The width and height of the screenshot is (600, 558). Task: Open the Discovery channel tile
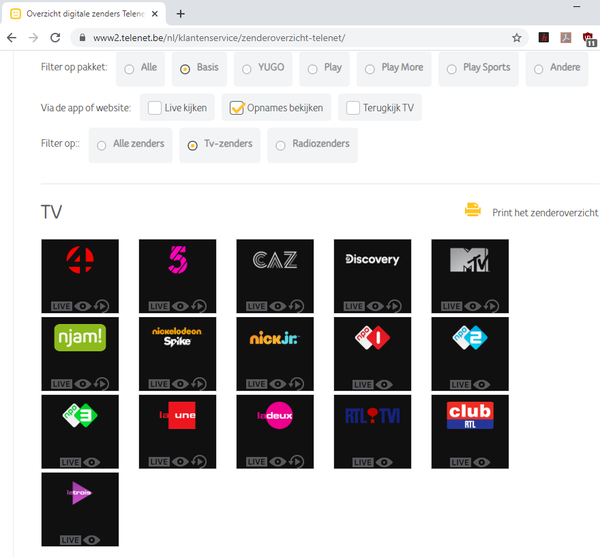coord(372,276)
